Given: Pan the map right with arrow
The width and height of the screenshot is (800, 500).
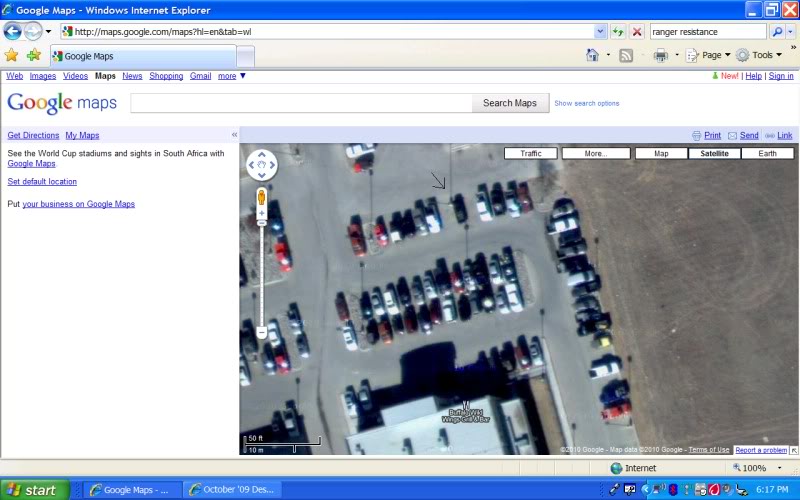Looking at the screenshot, I should coord(272,165).
